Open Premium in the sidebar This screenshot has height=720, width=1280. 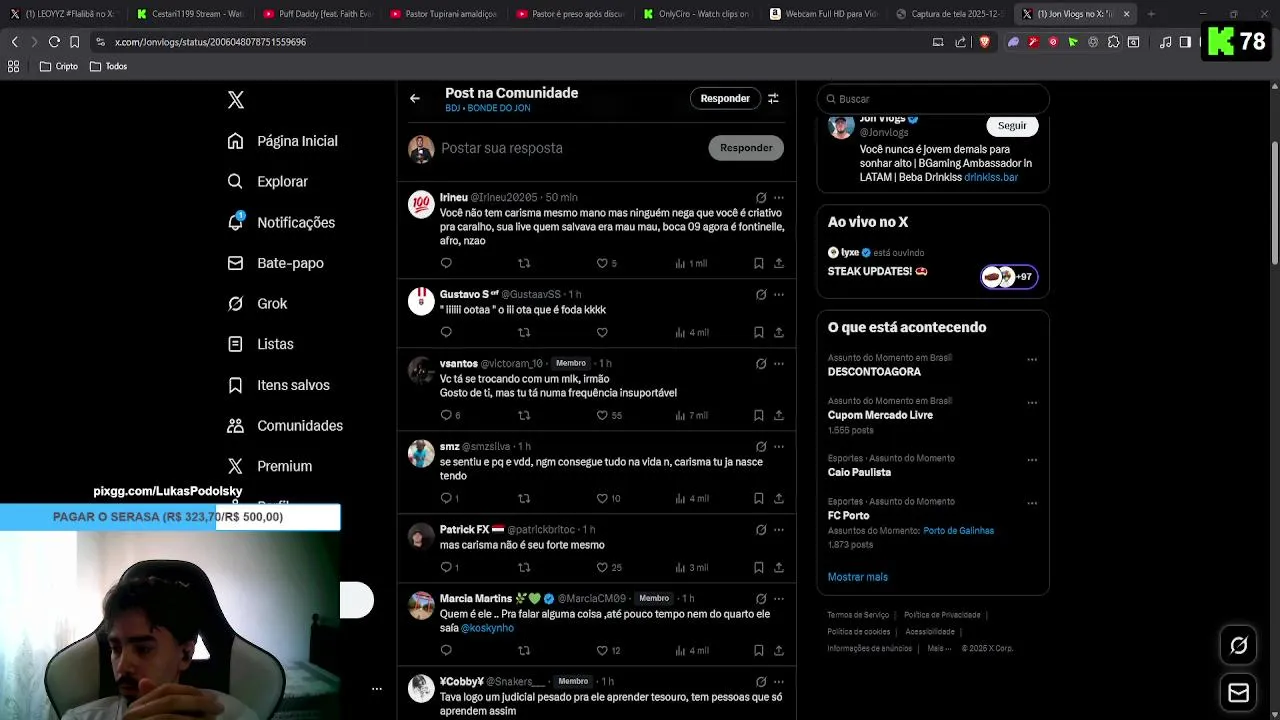tap(270, 466)
